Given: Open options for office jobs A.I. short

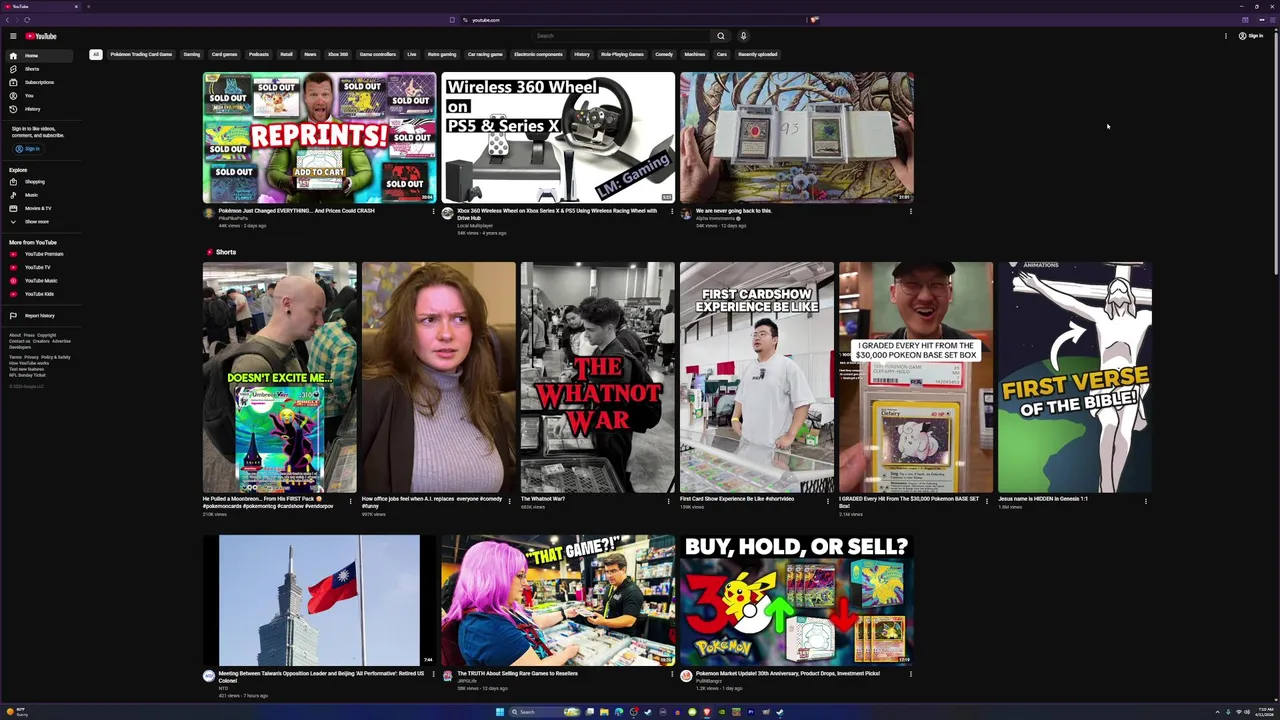Looking at the screenshot, I should click(x=509, y=500).
